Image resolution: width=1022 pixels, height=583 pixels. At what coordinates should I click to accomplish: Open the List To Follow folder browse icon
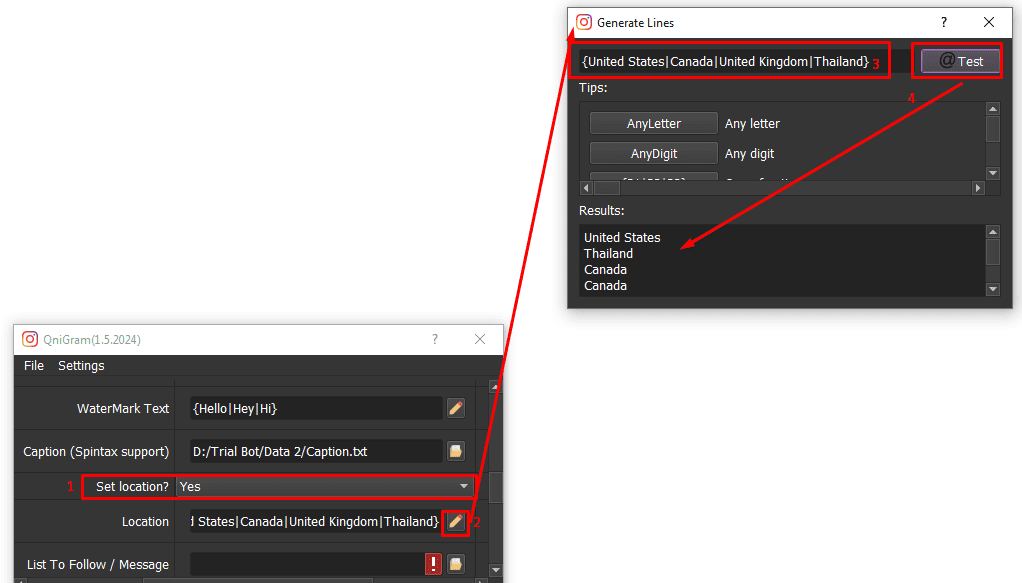click(x=456, y=564)
